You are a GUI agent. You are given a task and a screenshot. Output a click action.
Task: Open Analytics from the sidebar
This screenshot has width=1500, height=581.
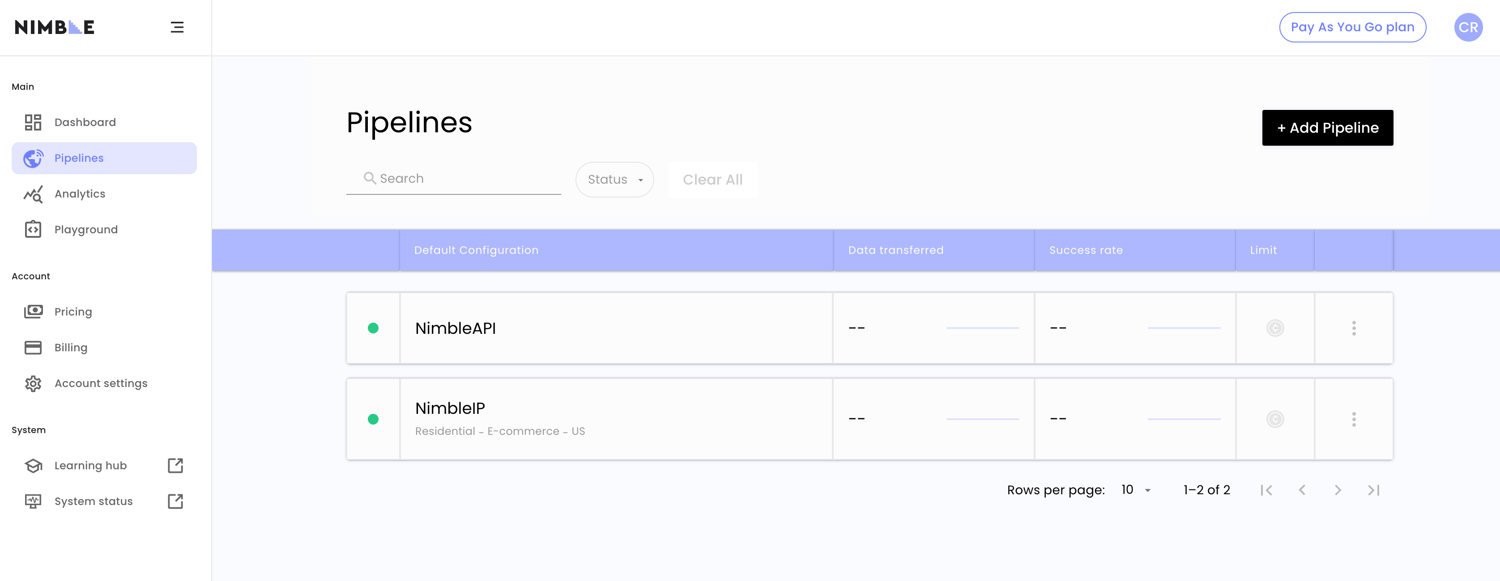(104, 194)
